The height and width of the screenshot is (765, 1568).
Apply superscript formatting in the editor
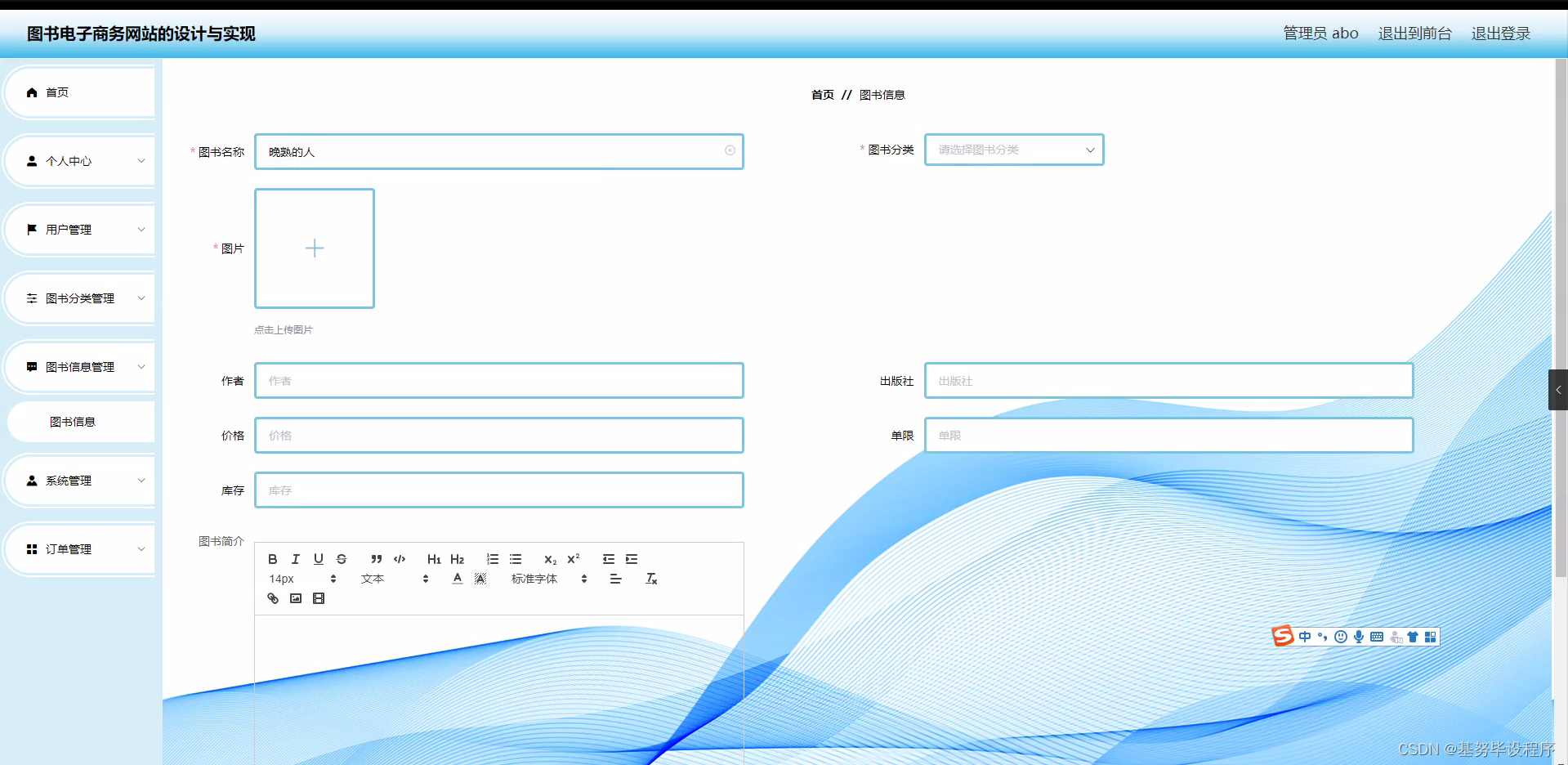click(x=574, y=559)
